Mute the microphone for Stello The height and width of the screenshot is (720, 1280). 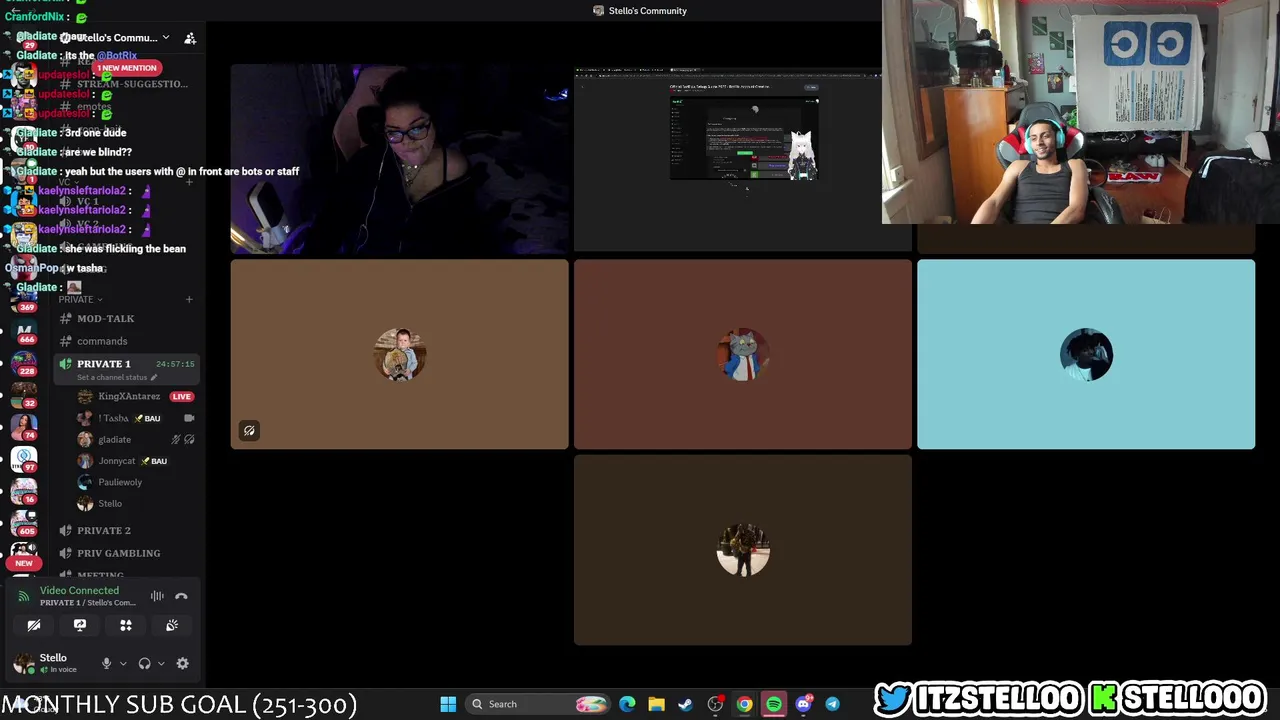coord(106,663)
